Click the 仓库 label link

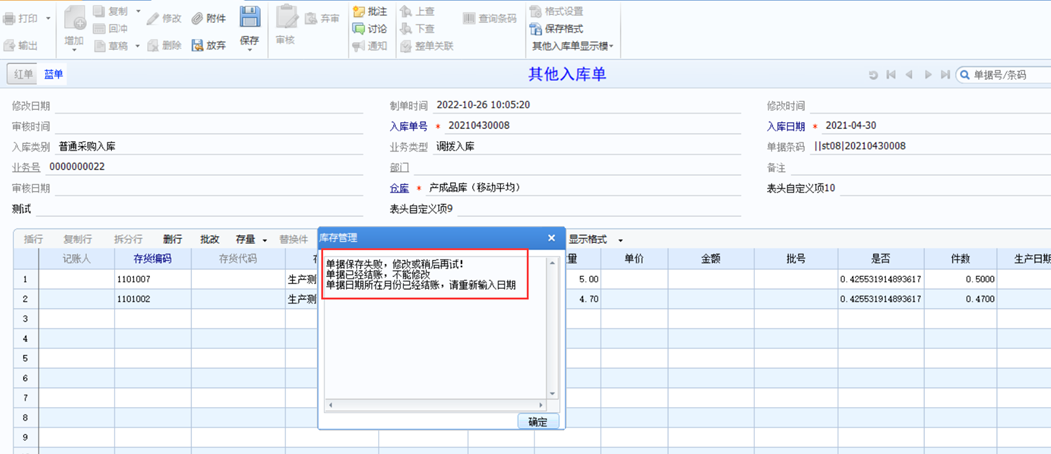(399, 188)
